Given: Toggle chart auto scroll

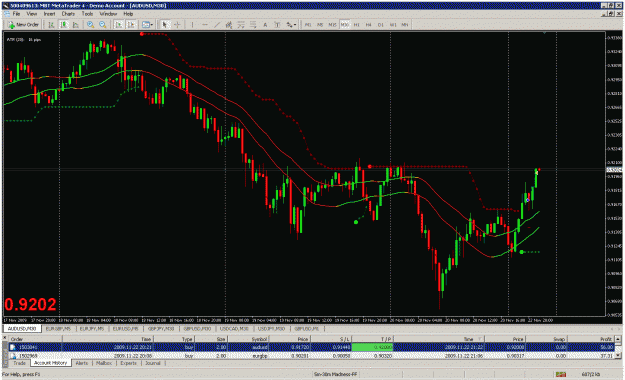Looking at the screenshot, I should (118, 25).
